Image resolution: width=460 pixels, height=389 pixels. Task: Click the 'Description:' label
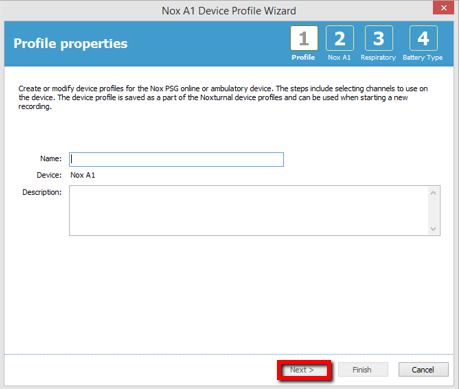[x=42, y=192]
